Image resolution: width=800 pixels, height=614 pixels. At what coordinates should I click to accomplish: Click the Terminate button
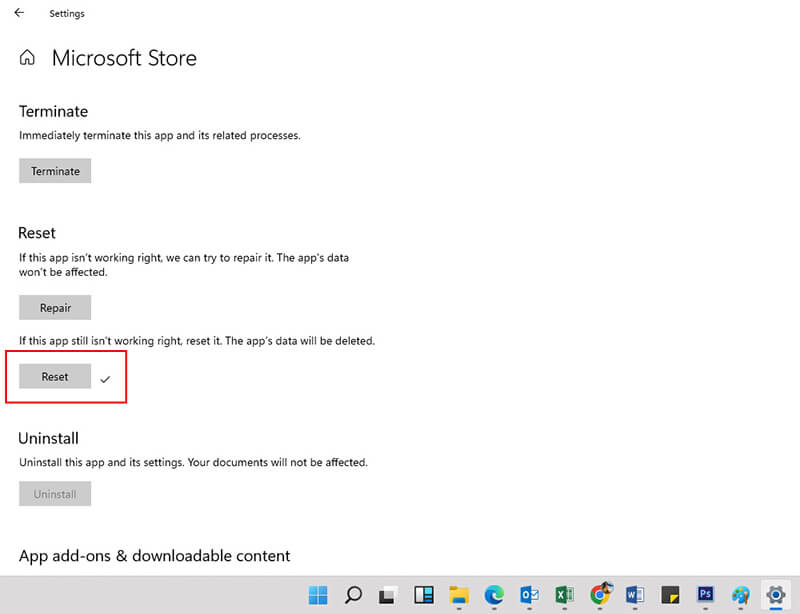click(x=55, y=170)
